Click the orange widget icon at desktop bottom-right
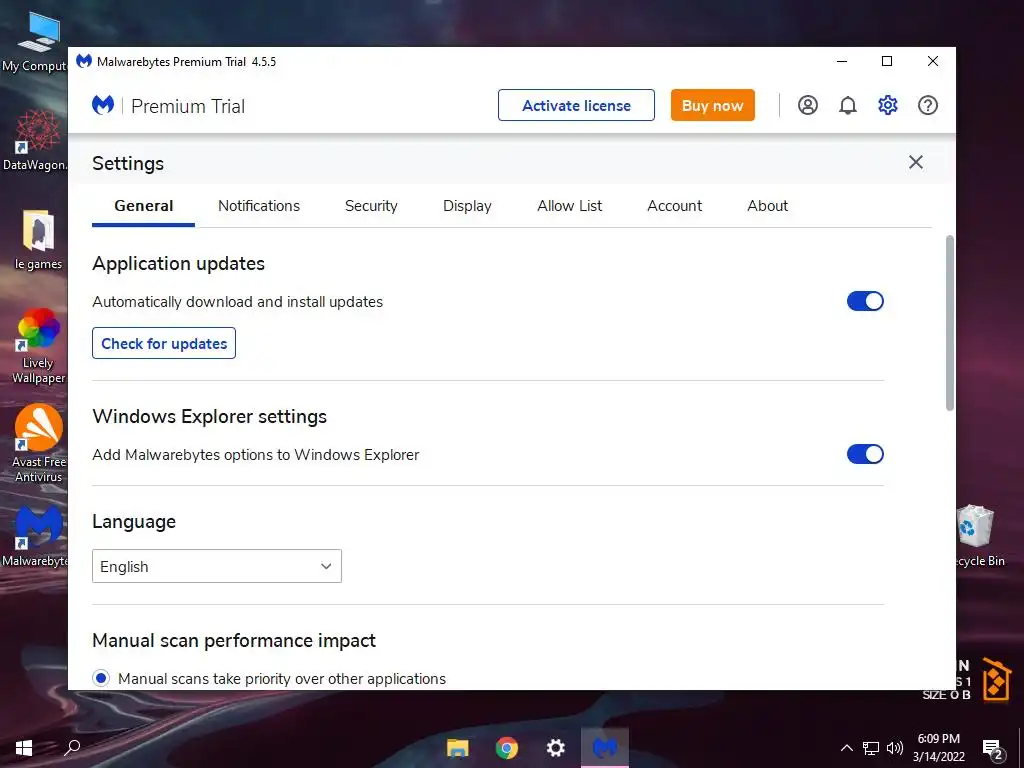 coord(997,680)
